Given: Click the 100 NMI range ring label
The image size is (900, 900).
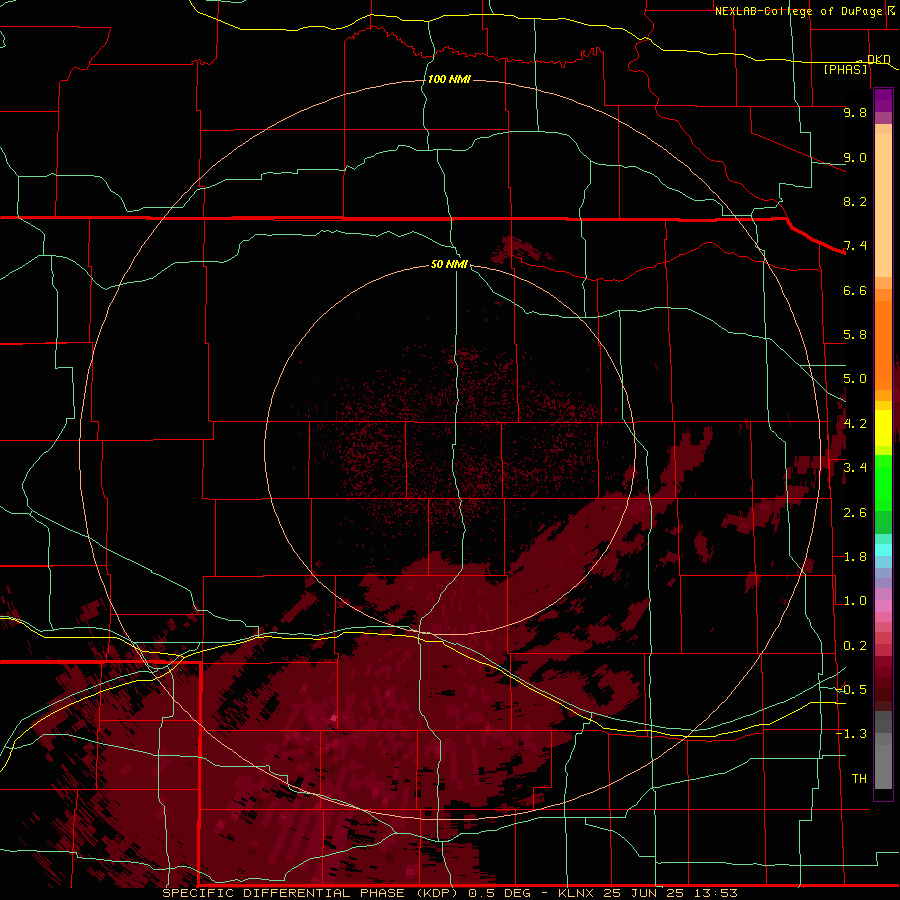Looking at the screenshot, I should [449, 79].
